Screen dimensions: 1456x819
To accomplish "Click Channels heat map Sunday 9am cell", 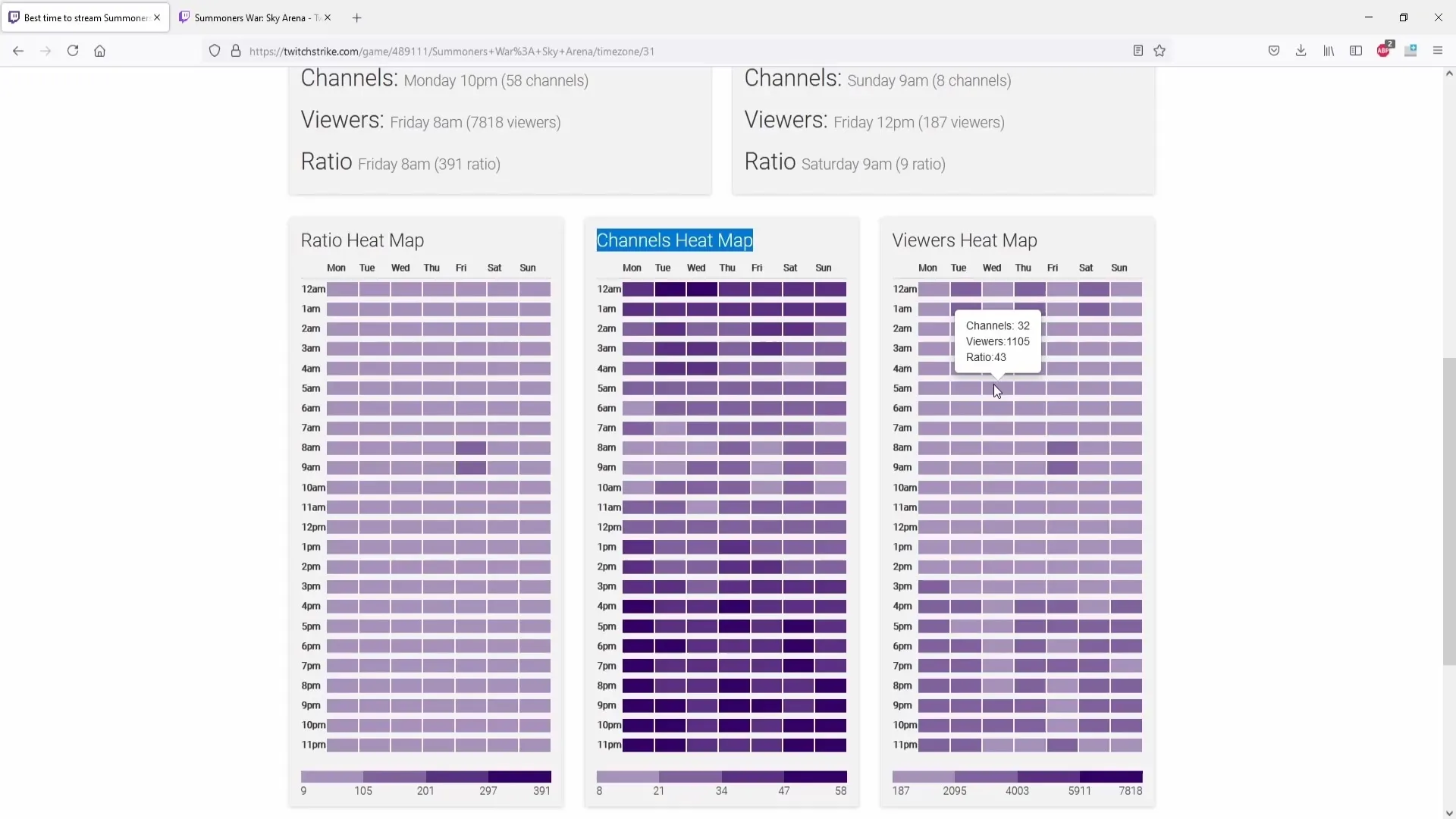I will click(830, 468).
